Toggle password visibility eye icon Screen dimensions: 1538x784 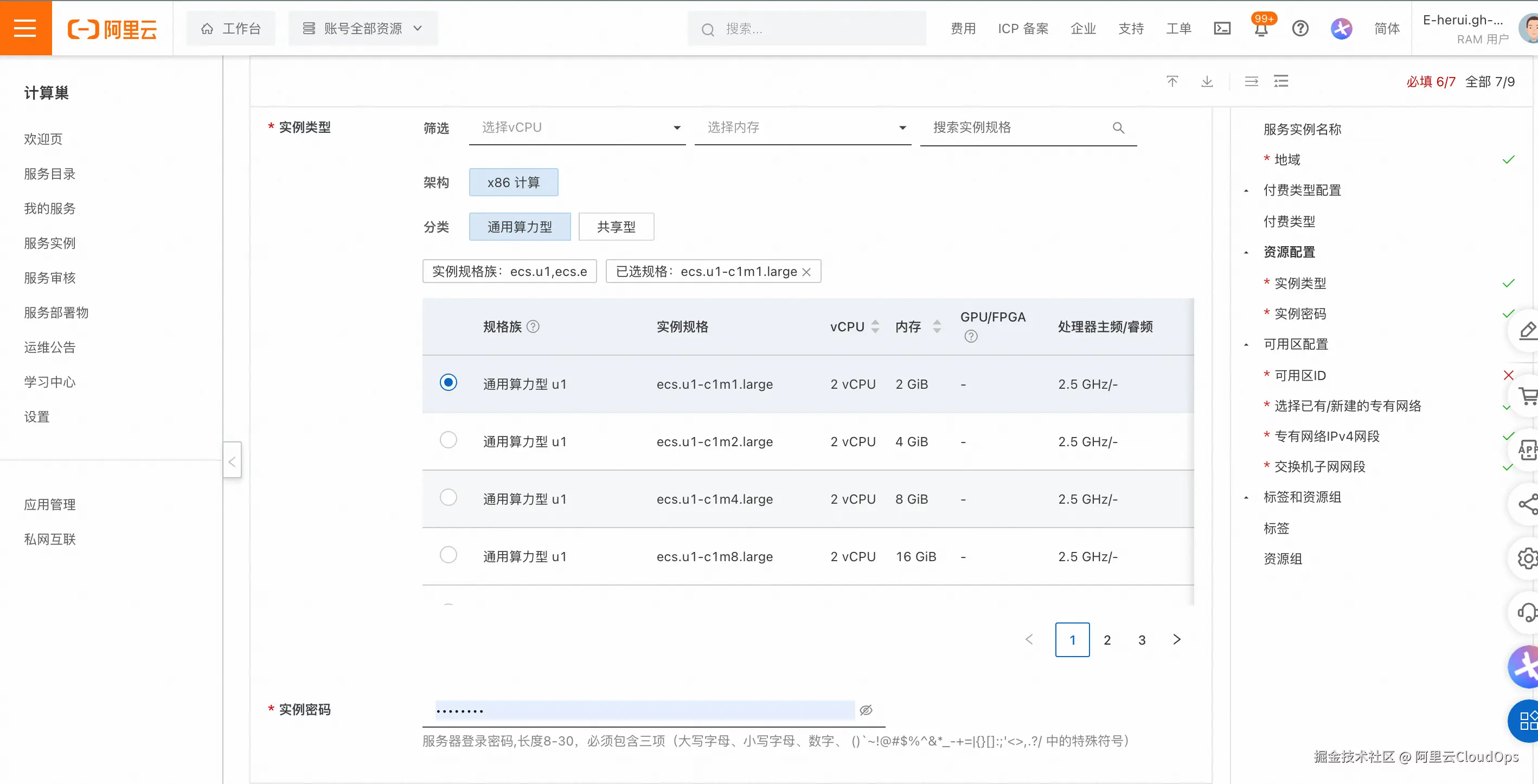coord(866,710)
